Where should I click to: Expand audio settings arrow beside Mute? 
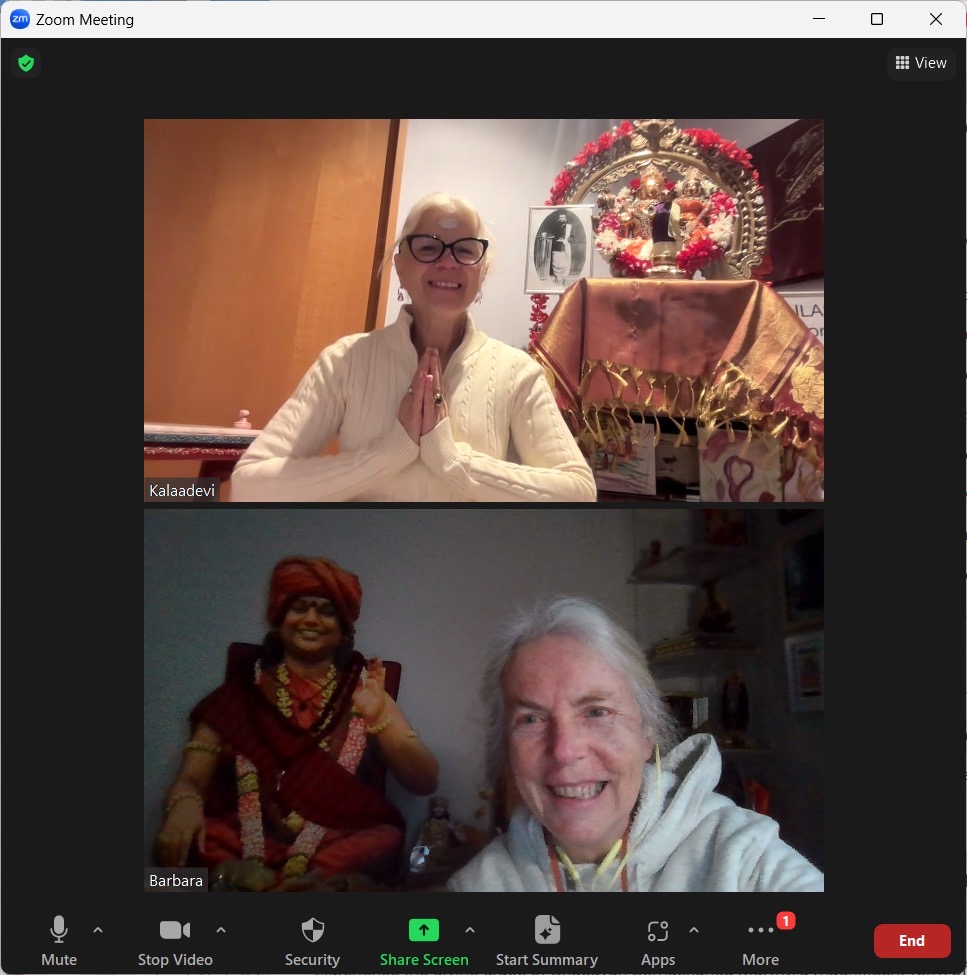[98, 930]
